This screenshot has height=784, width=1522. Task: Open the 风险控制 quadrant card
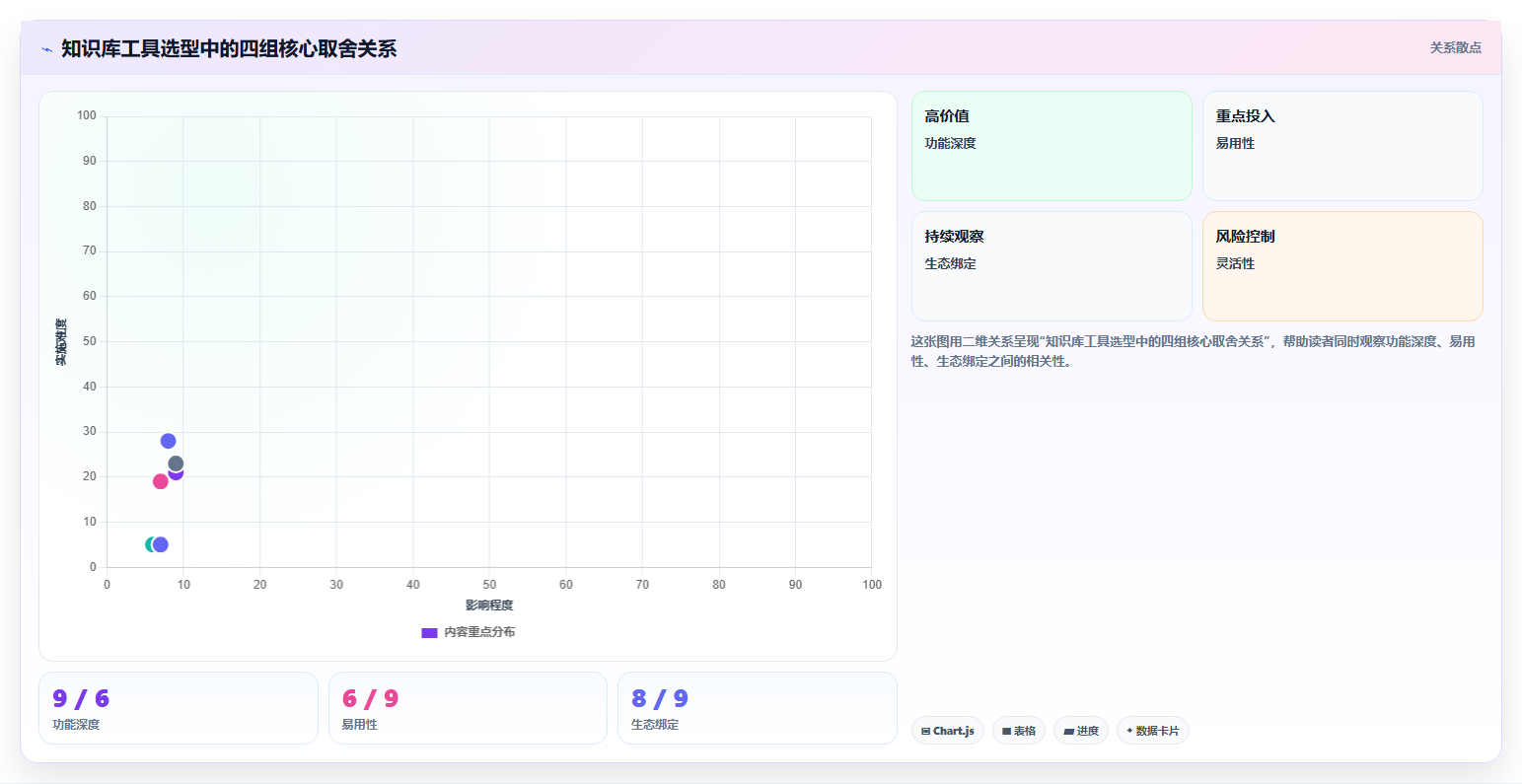pyautogui.click(x=1342, y=266)
